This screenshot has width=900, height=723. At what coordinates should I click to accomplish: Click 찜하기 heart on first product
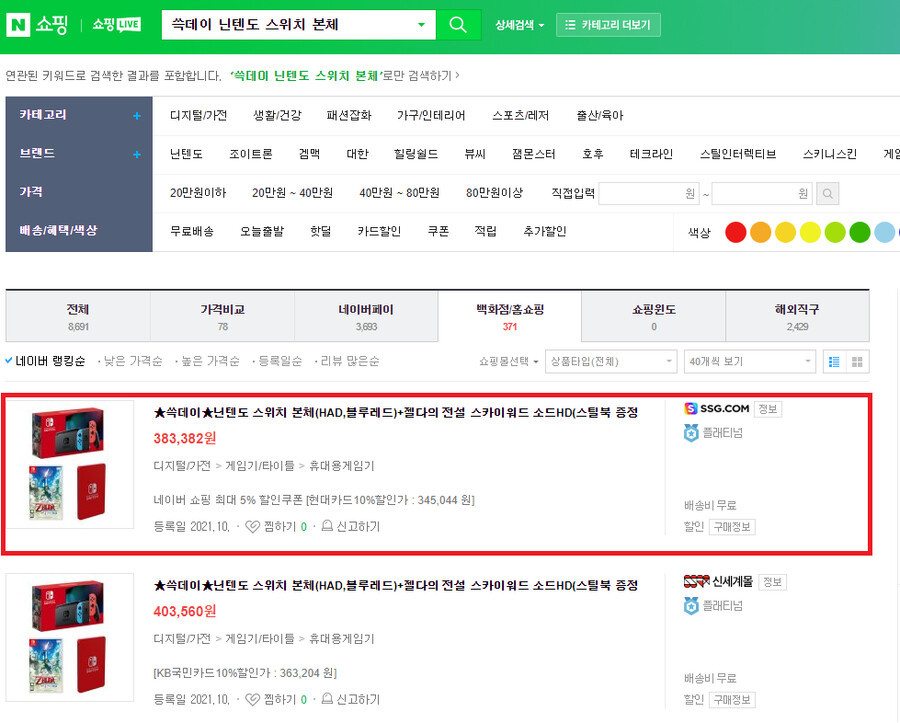(253, 527)
